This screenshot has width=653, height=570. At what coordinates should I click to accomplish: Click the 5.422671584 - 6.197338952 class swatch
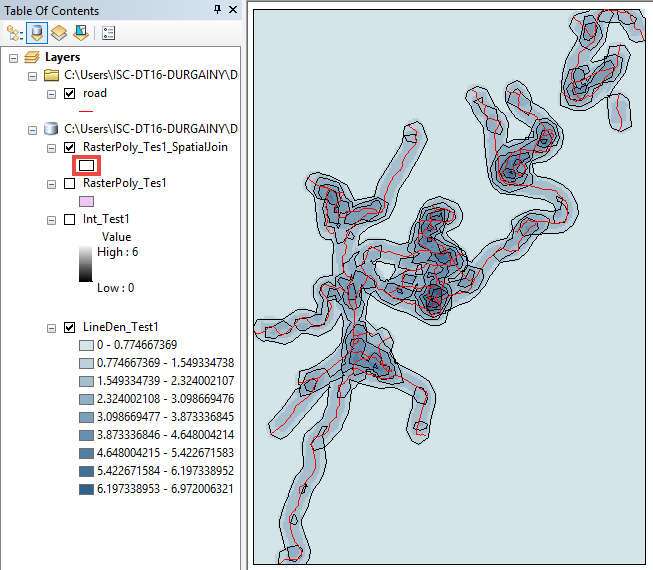(x=86, y=471)
